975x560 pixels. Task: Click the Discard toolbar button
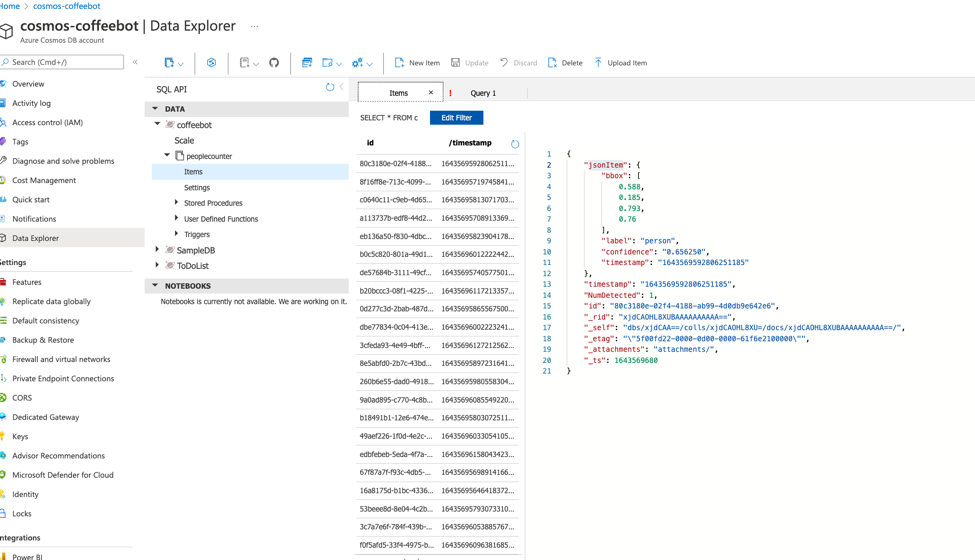click(519, 63)
